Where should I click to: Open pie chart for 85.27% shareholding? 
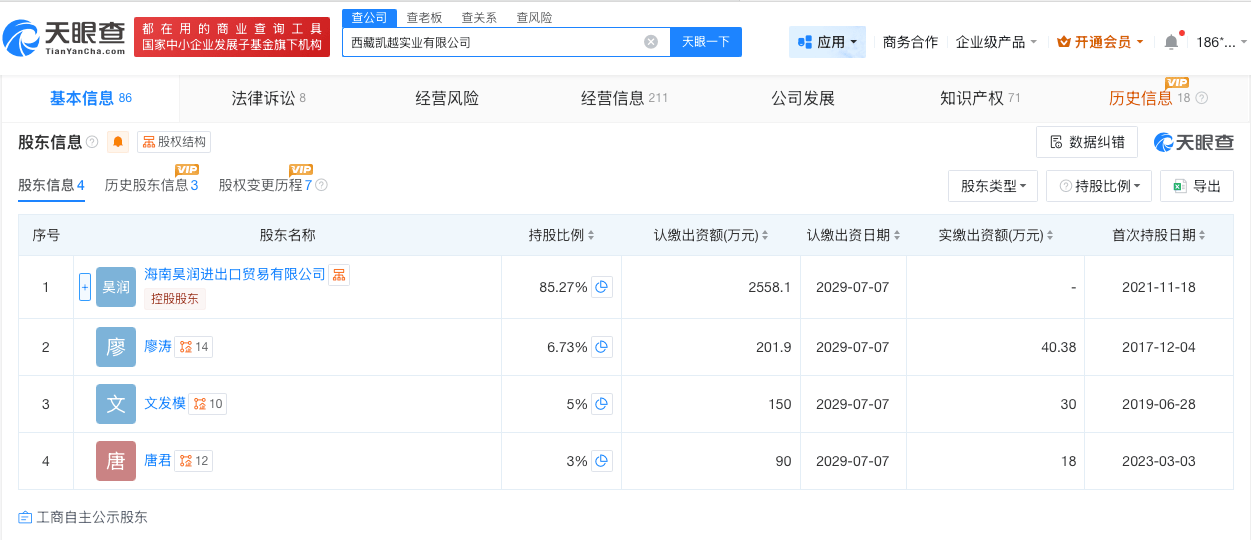coord(601,287)
